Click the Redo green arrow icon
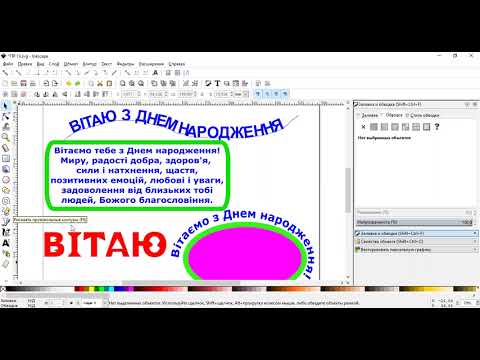Viewport: 480px width, 360px height. [78, 83]
